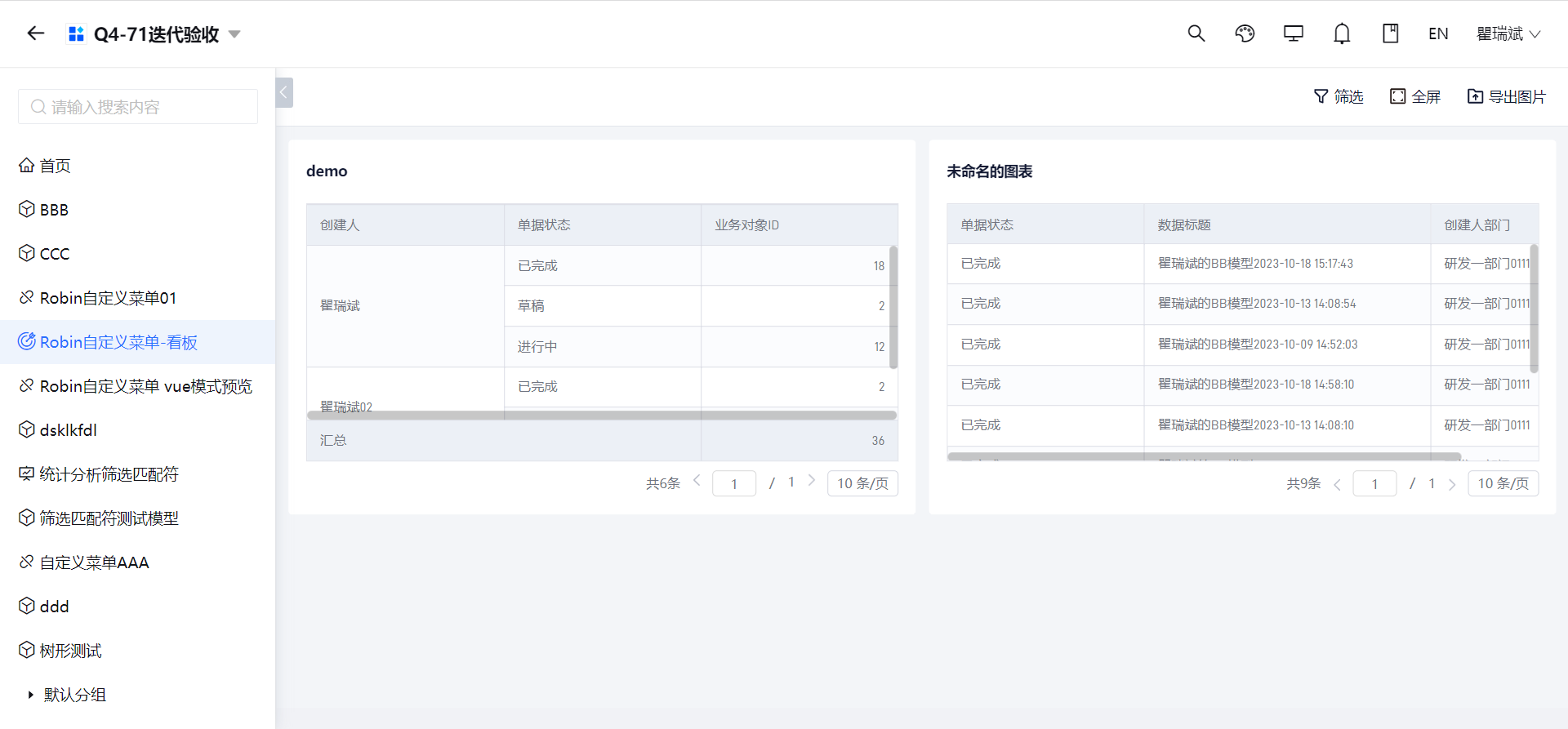The width and height of the screenshot is (1568, 729).
Task: Open the 筛选 filter button
Action: (x=1339, y=96)
